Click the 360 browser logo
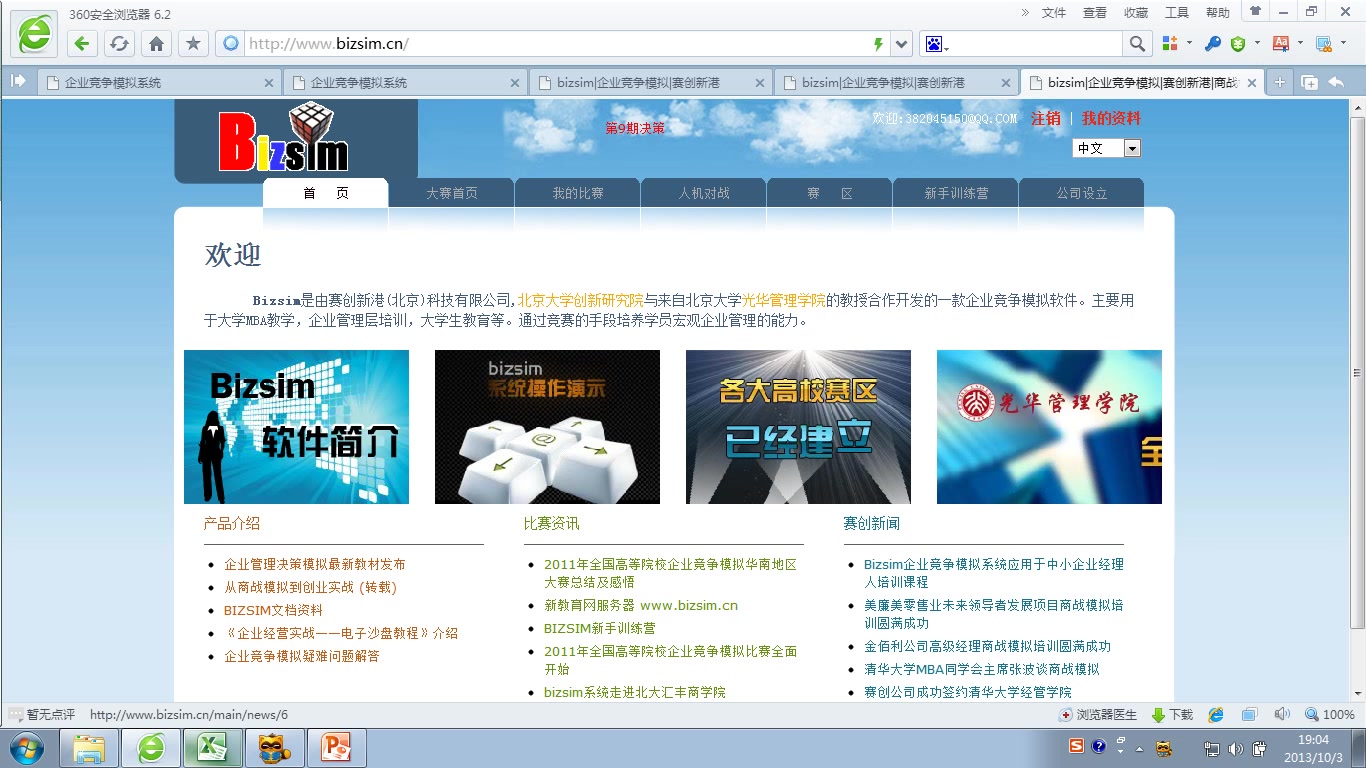This screenshot has width=1366, height=768. [34, 35]
